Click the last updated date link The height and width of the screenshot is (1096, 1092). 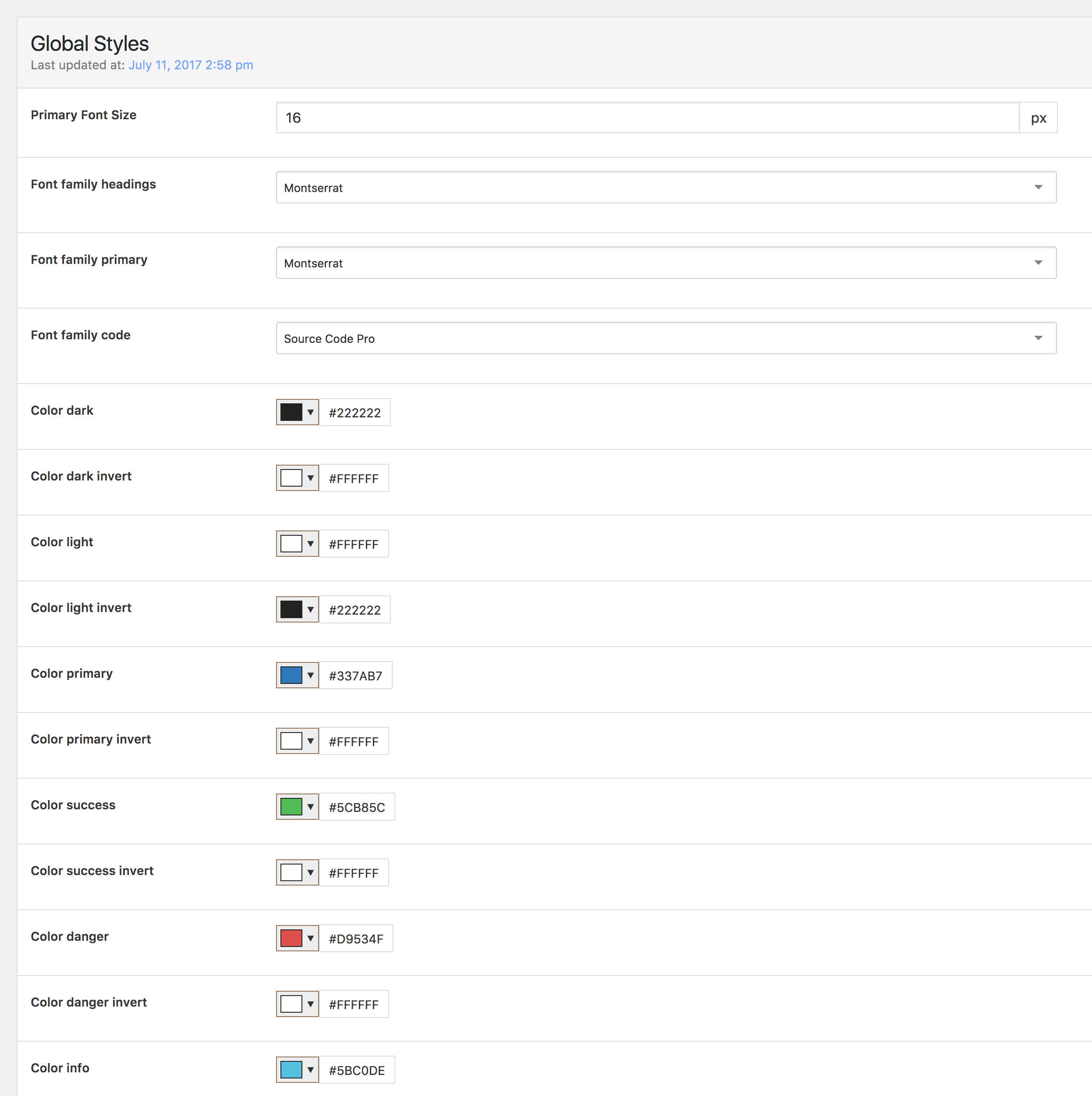coord(191,65)
